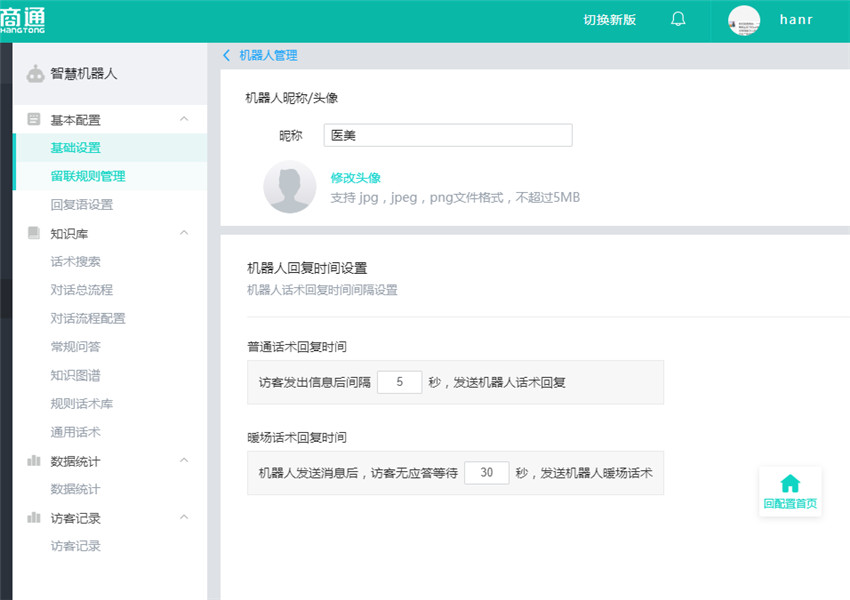This screenshot has height=600, width=850.
Task: Click 切换新版 in the header
Action: click(609, 21)
